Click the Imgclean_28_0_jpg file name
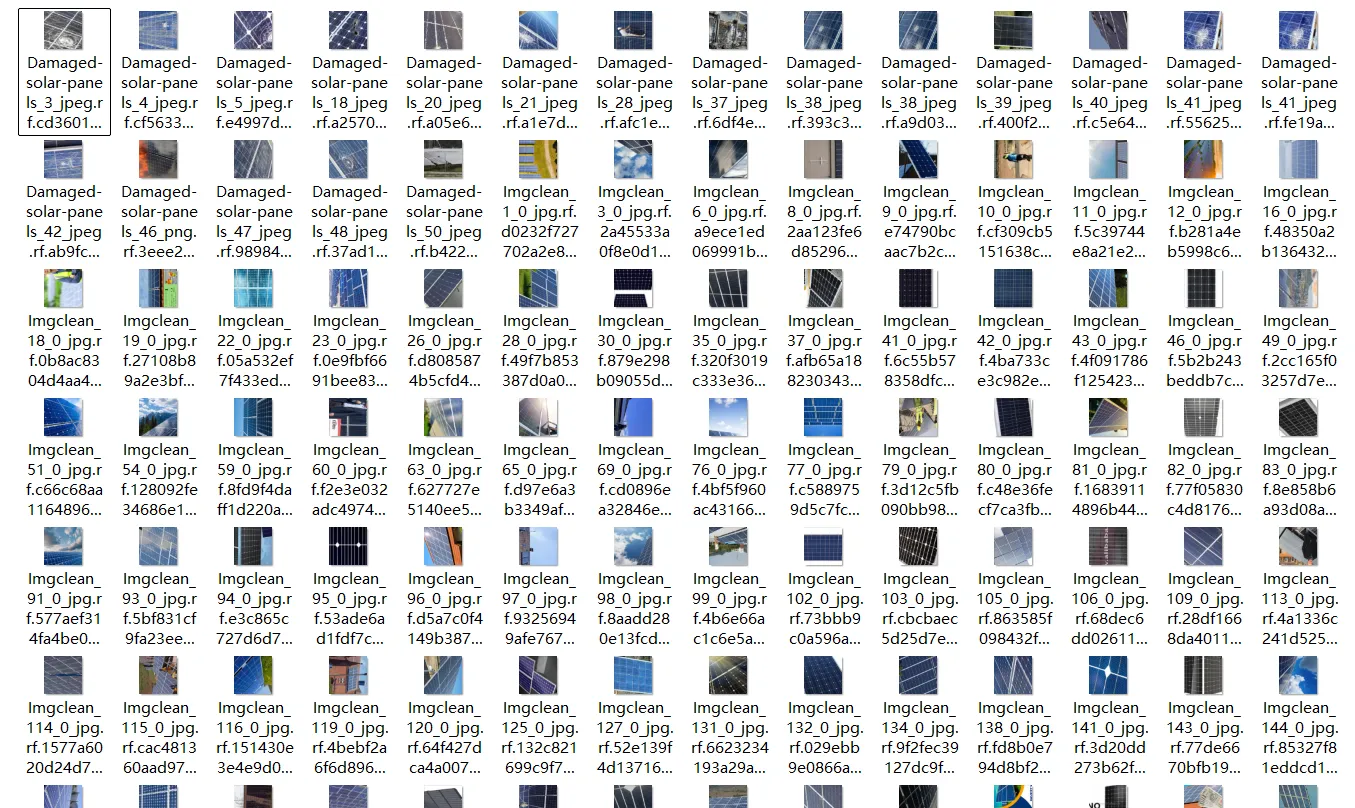The image size is (1355, 808). tap(539, 351)
